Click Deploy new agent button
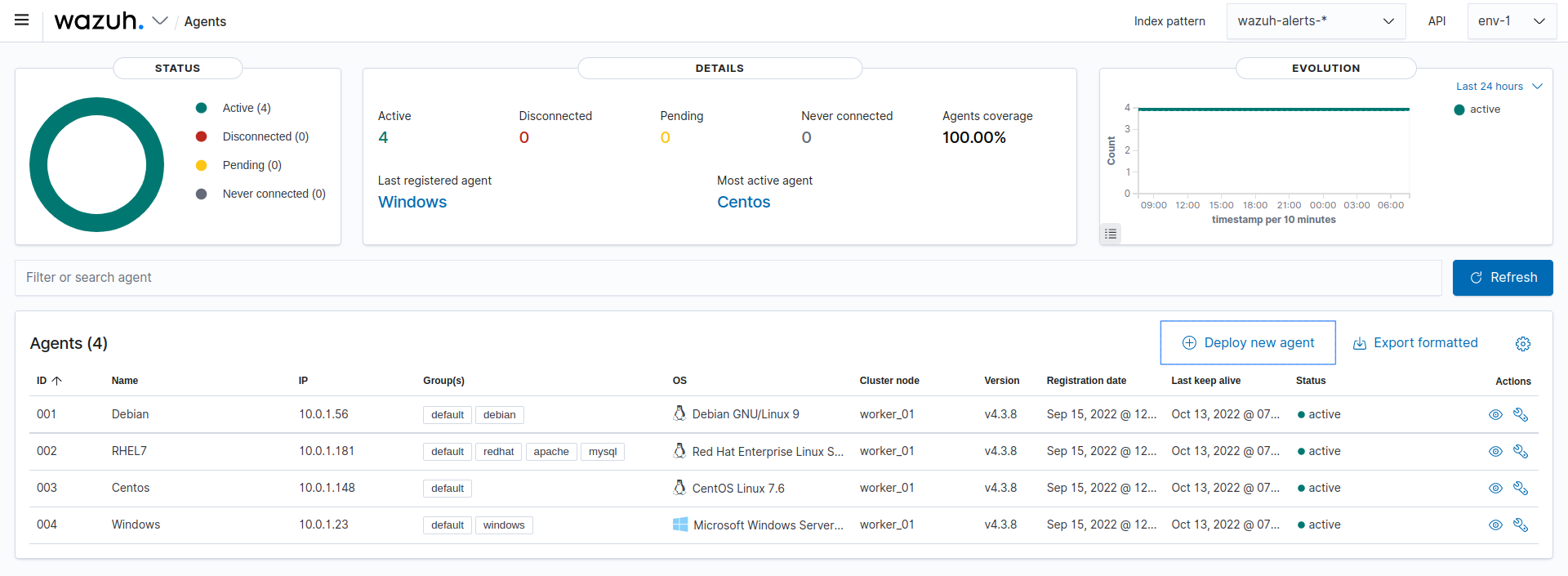1568x576 pixels. tap(1248, 343)
